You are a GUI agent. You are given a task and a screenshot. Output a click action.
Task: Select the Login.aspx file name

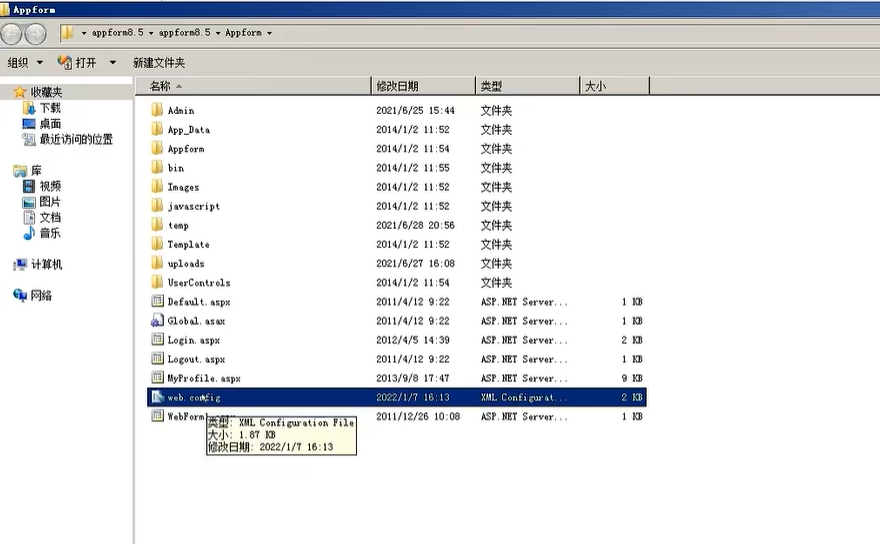click(194, 340)
